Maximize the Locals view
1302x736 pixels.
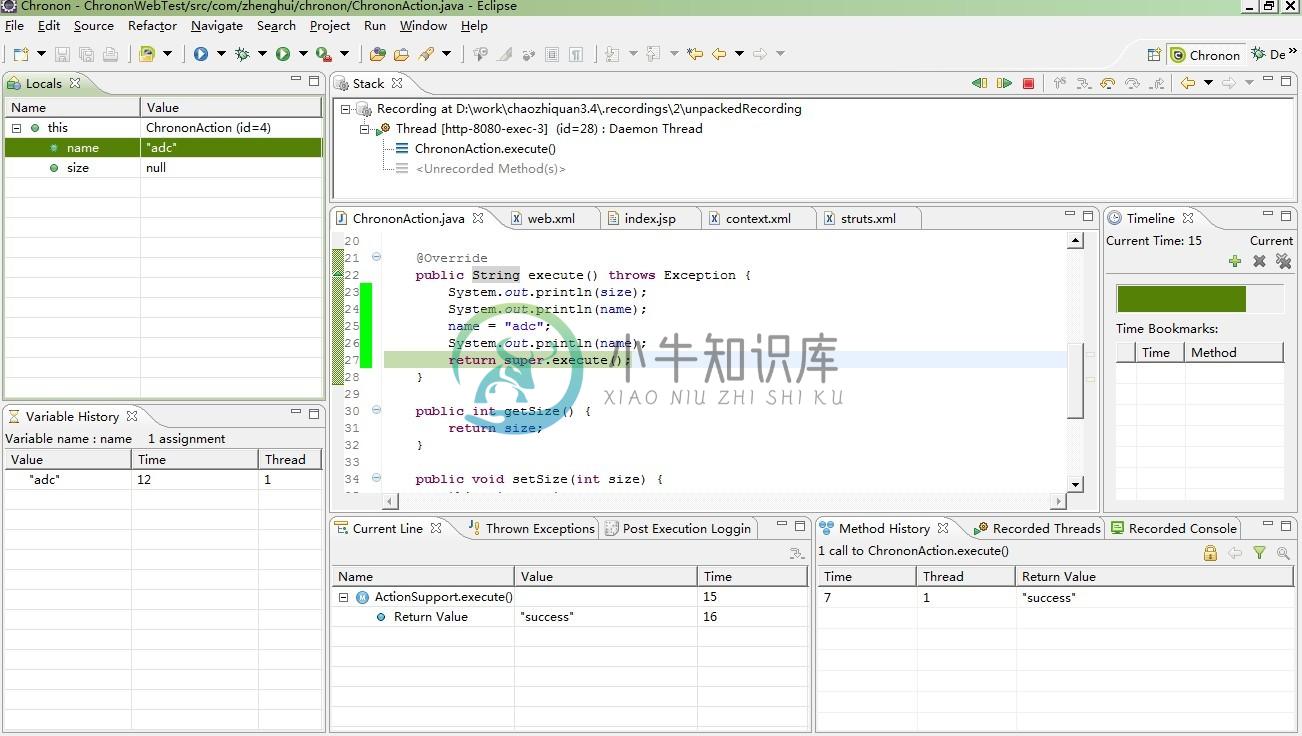click(314, 80)
